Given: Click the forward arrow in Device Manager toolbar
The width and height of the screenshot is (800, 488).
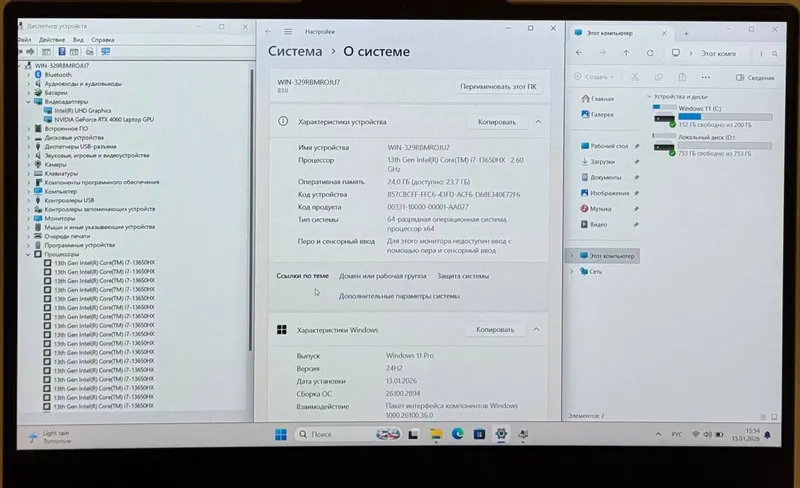Looking at the screenshot, I should [x=31, y=52].
